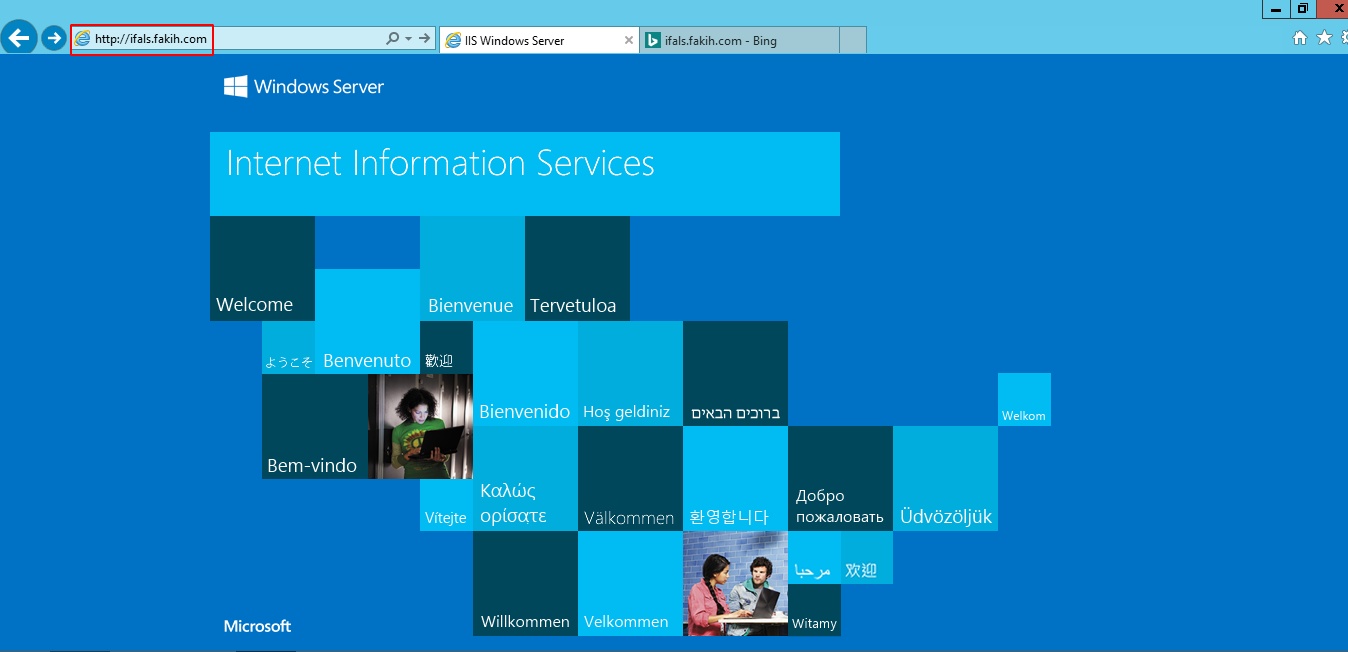Click the Vítejte tile
The image size is (1348, 652).
click(x=446, y=505)
